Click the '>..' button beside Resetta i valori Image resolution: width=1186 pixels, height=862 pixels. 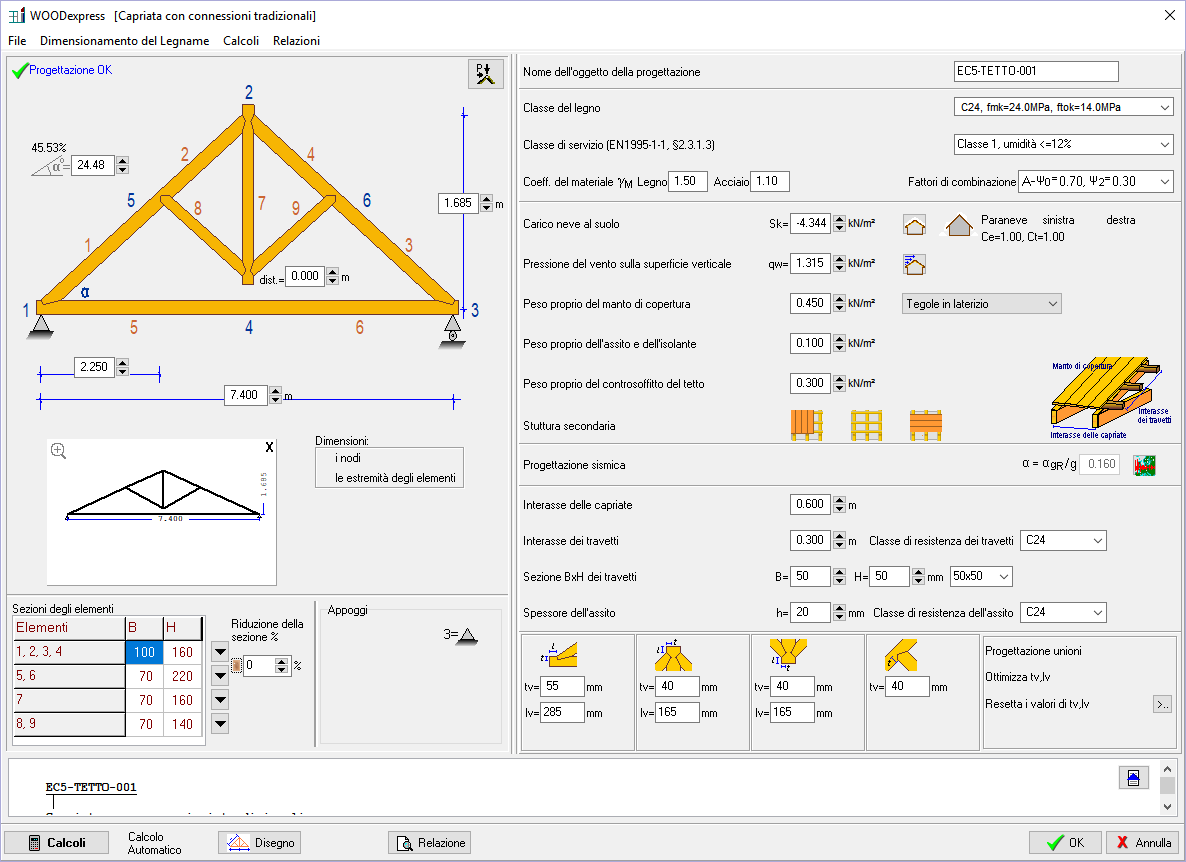tap(1163, 704)
